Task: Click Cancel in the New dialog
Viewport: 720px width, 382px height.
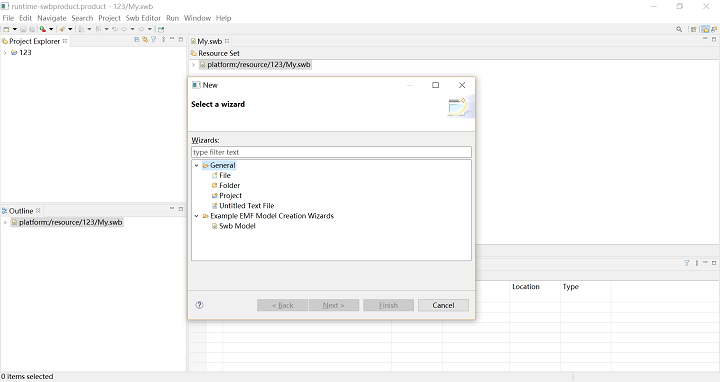Action: pos(443,305)
